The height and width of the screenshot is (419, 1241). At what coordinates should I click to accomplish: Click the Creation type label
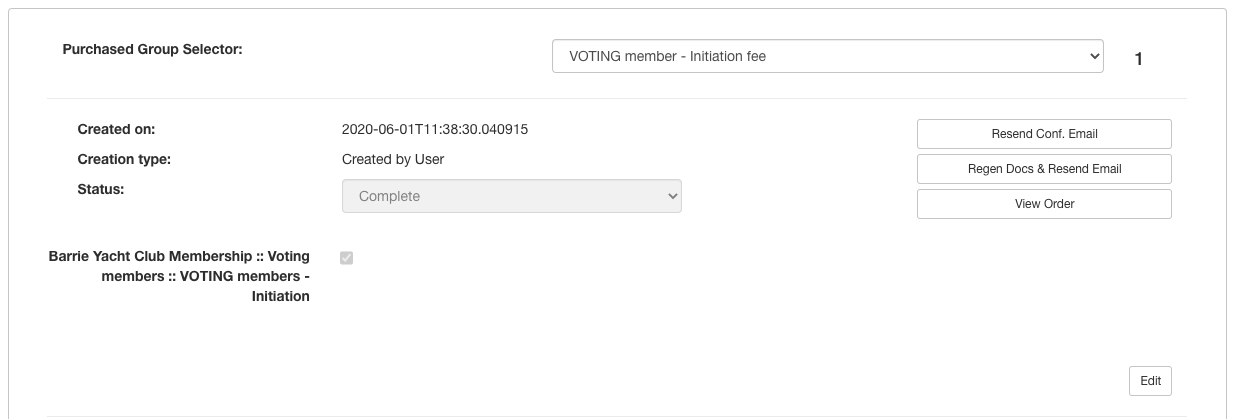click(x=124, y=159)
